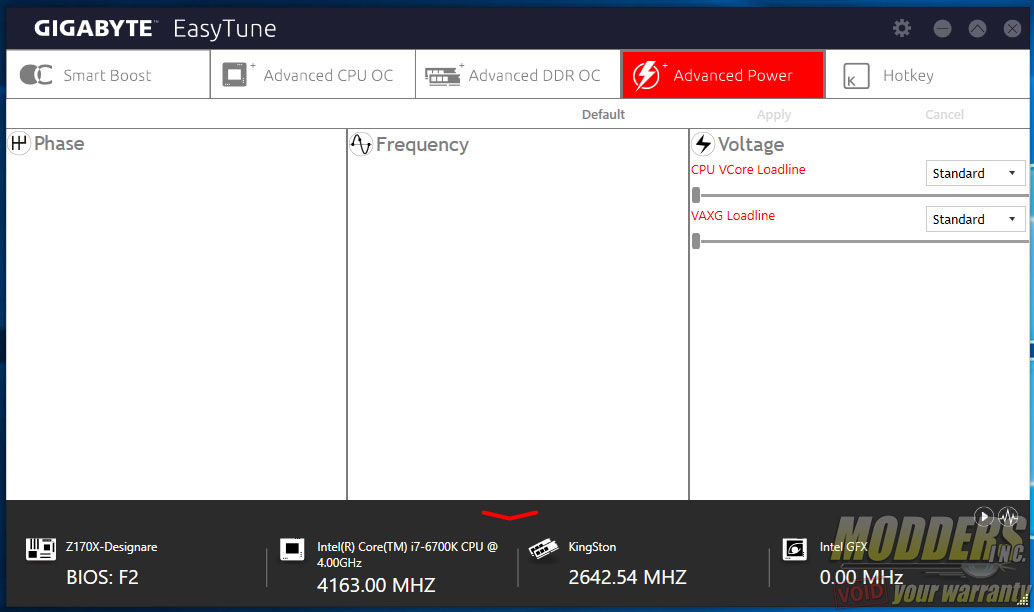Click the 4163.00 MHZ CPU frequency value

(x=376, y=585)
